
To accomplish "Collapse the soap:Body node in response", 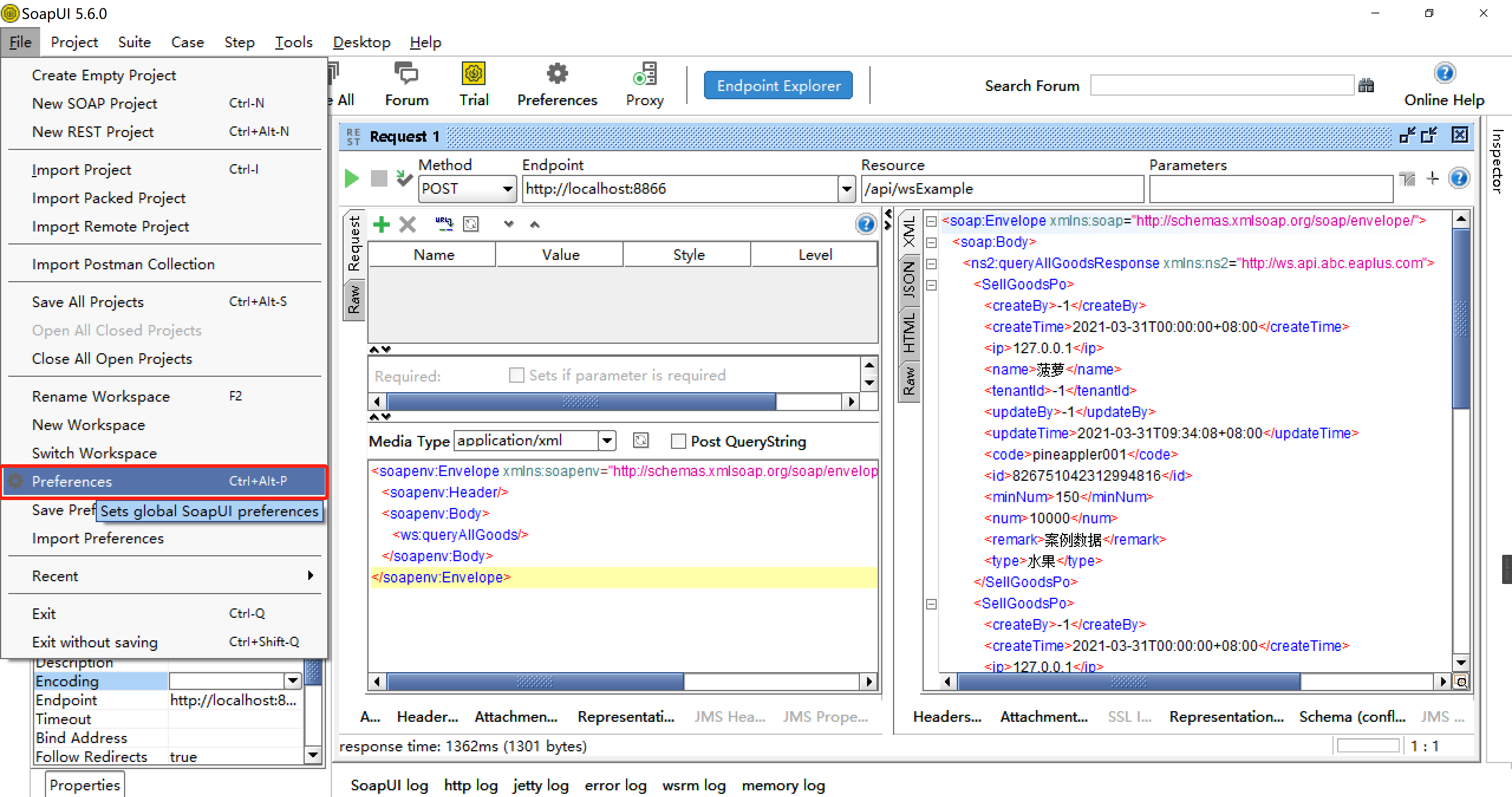I will [x=932, y=243].
